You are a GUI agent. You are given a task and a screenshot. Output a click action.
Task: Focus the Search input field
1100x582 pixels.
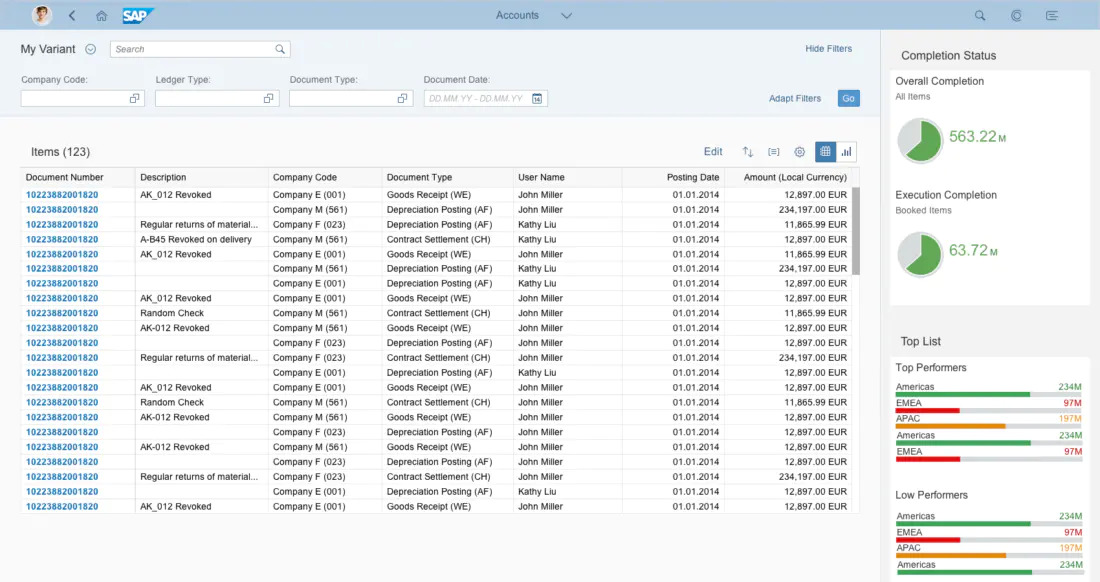tap(200, 49)
